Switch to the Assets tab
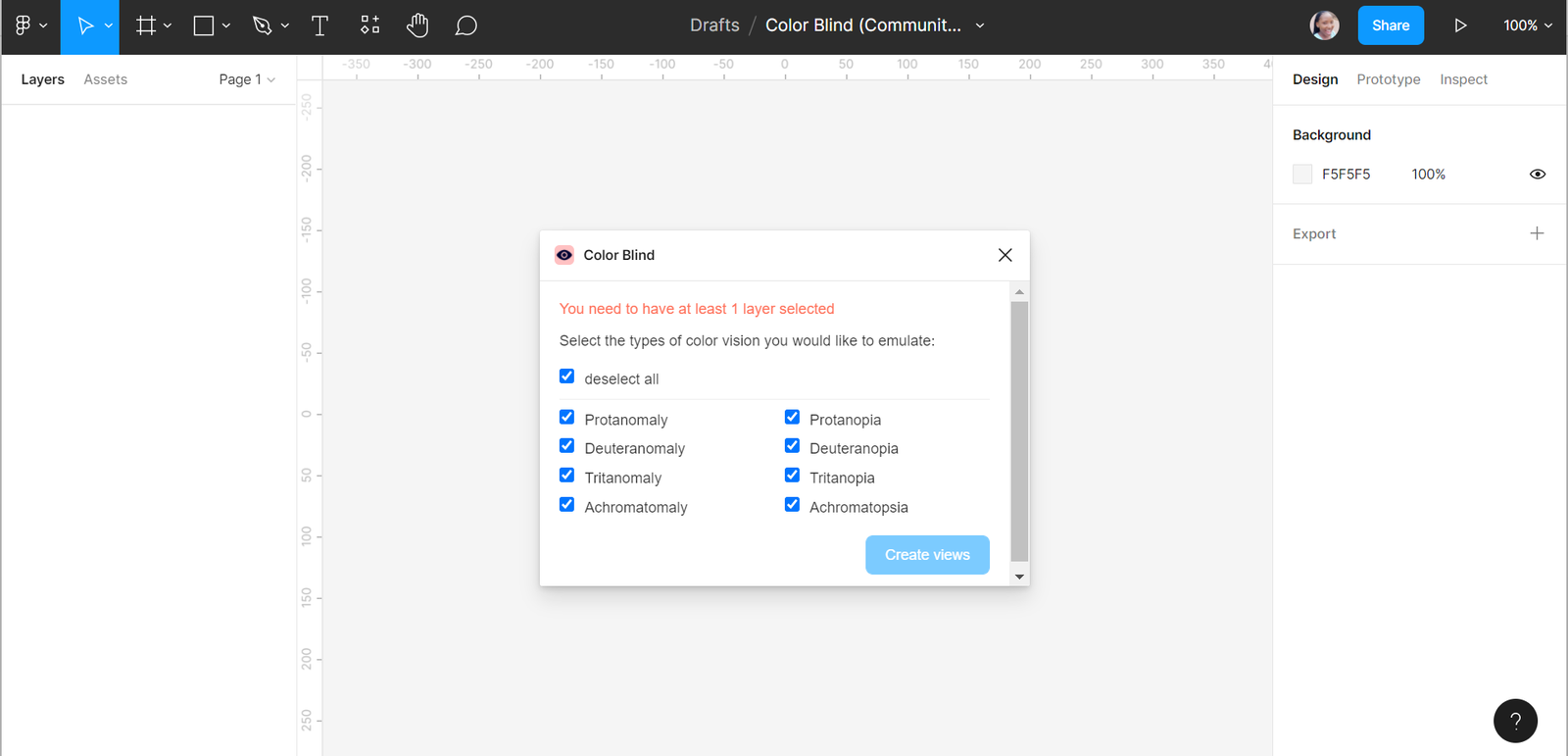The height and width of the screenshot is (756, 1568). point(105,79)
